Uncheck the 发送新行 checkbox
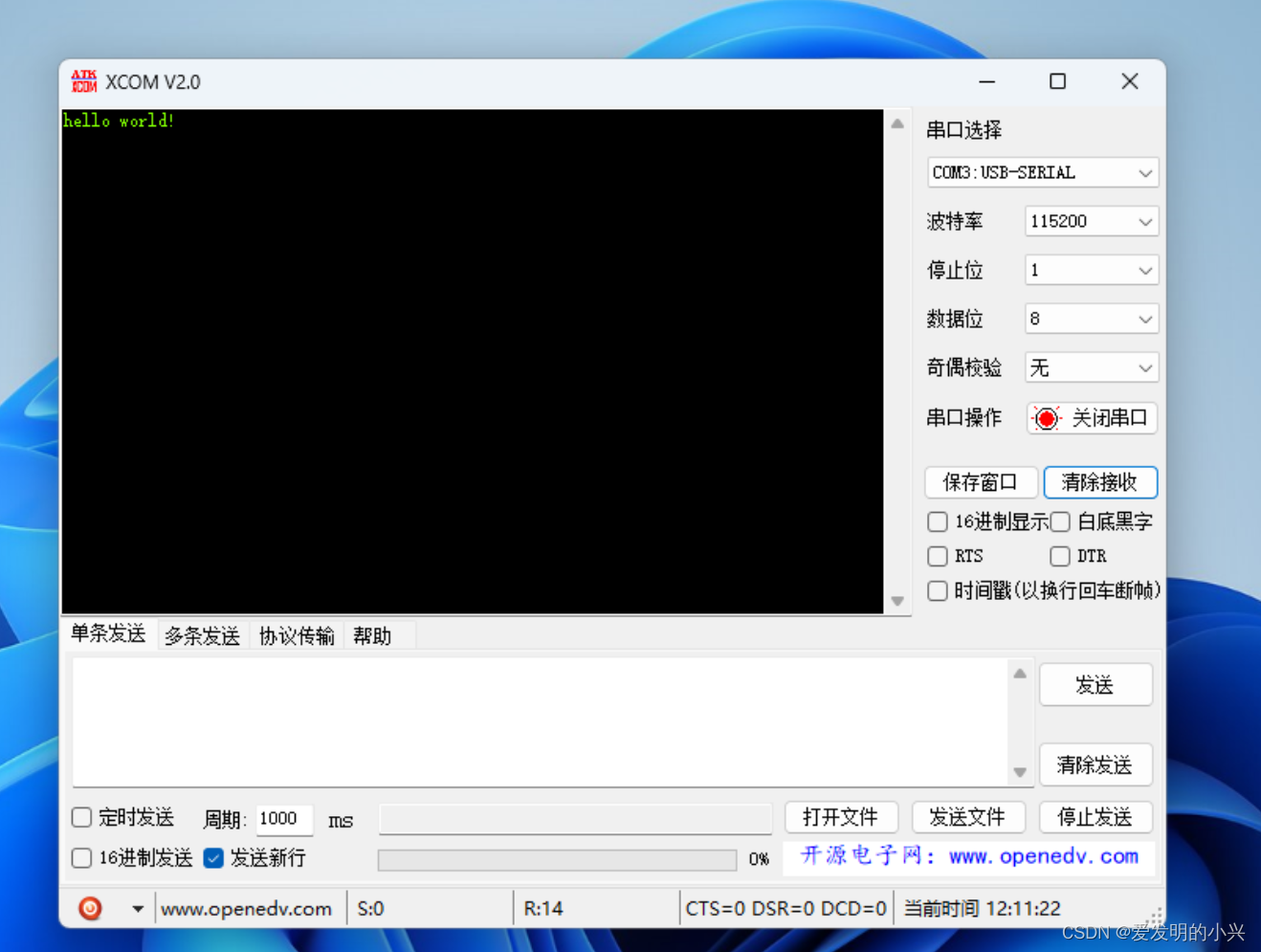 click(213, 857)
